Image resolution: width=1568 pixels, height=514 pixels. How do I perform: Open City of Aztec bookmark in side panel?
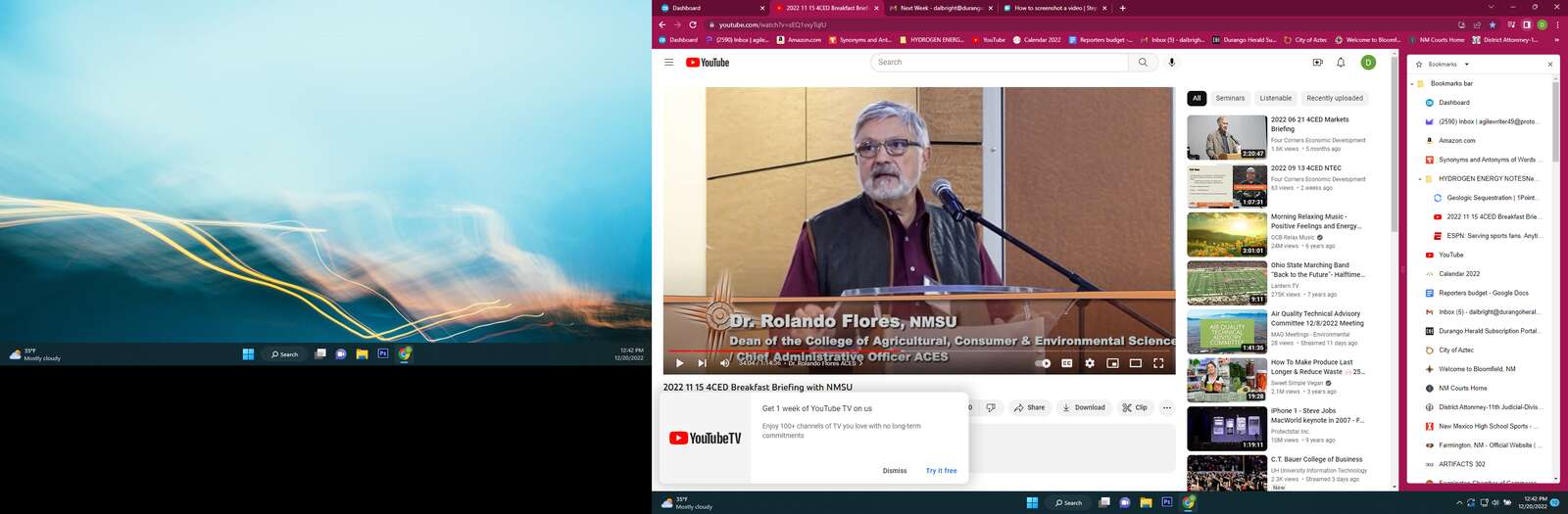(x=1455, y=350)
